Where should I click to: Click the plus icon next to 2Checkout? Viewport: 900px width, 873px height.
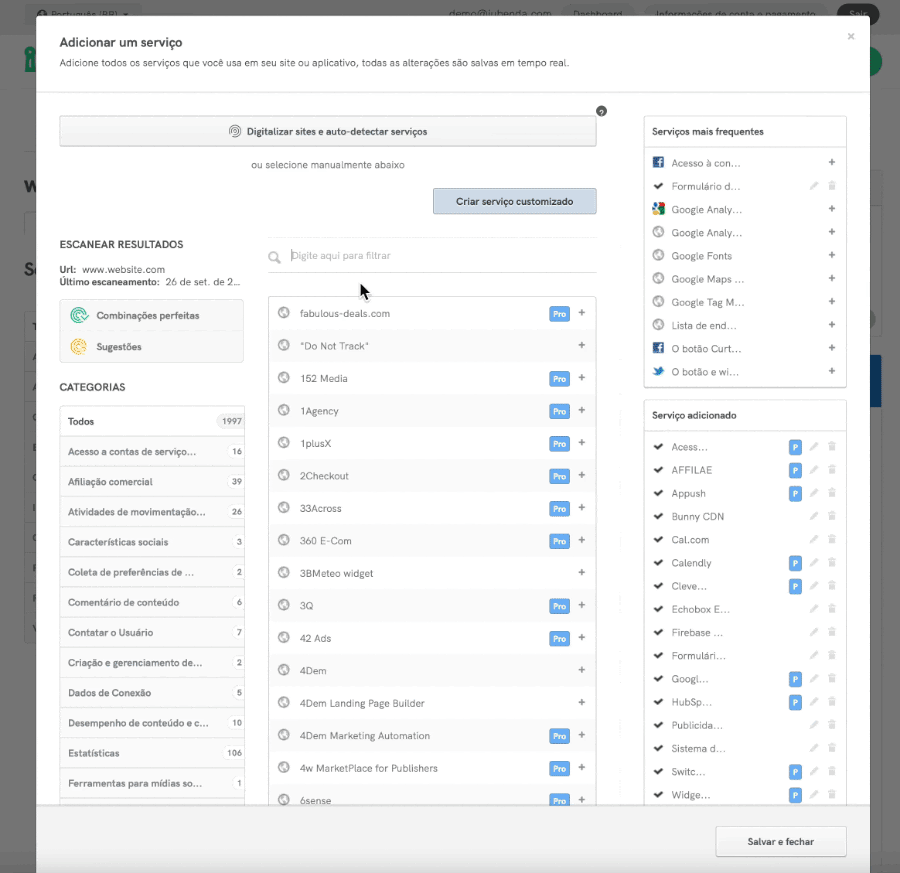[582, 476]
